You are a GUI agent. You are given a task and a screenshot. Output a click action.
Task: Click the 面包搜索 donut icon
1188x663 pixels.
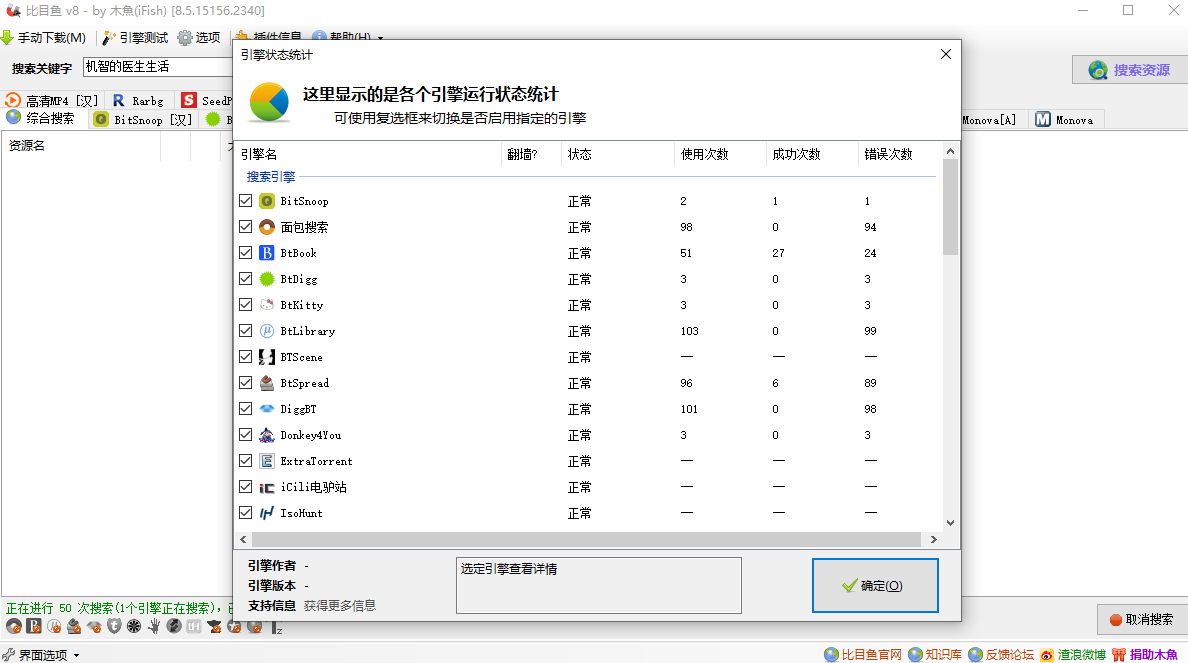267,227
